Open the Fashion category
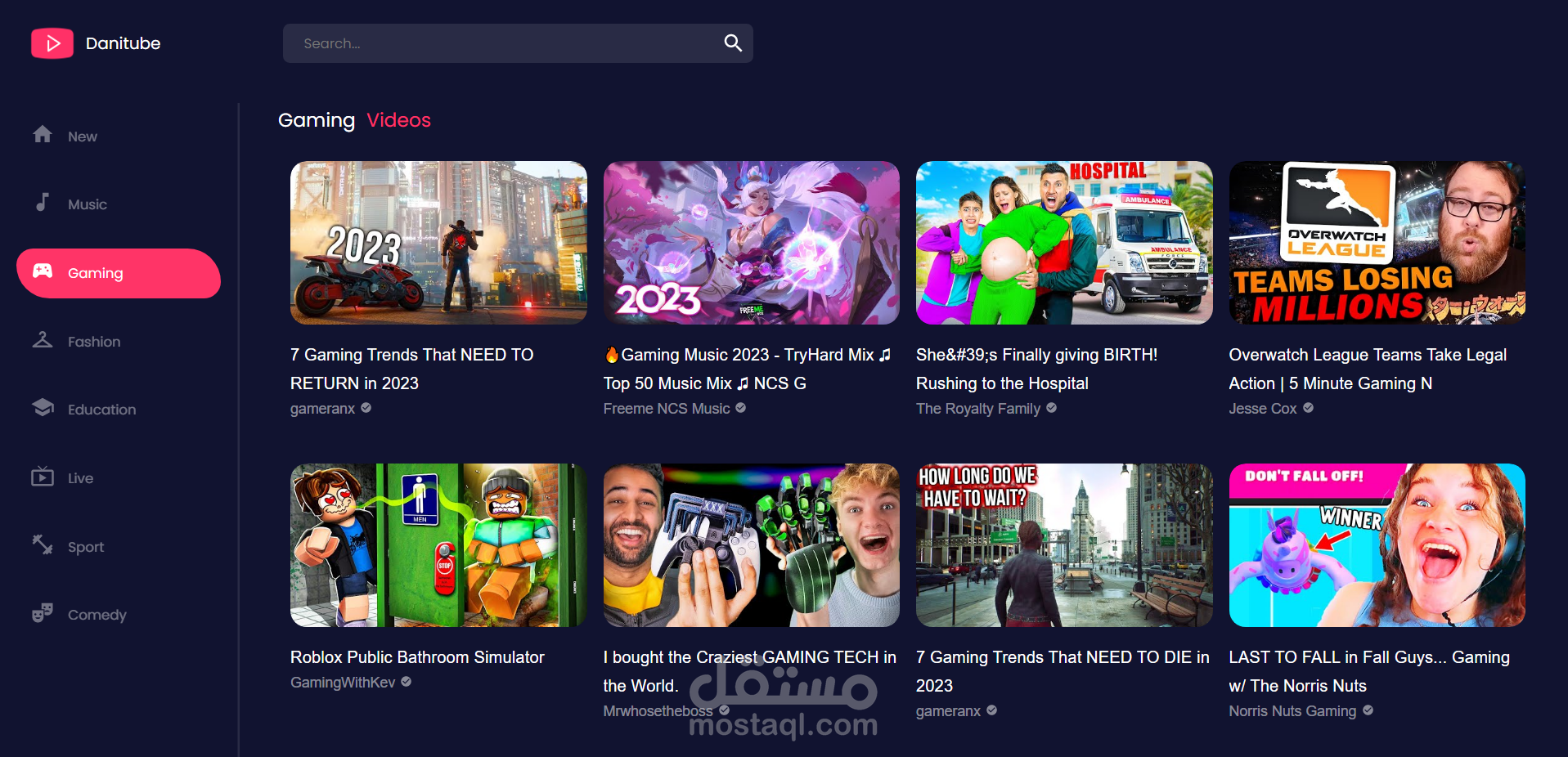Image resolution: width=1568 pixels, height=757 pixels. [119, 342]
